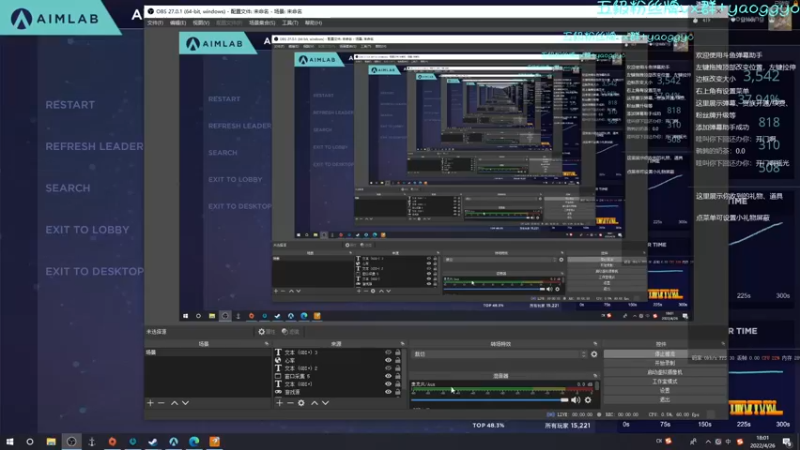Select the 场景 item in the scenes list
The width and height of the screenshot is (800, 450).
[x=207, y=353]
